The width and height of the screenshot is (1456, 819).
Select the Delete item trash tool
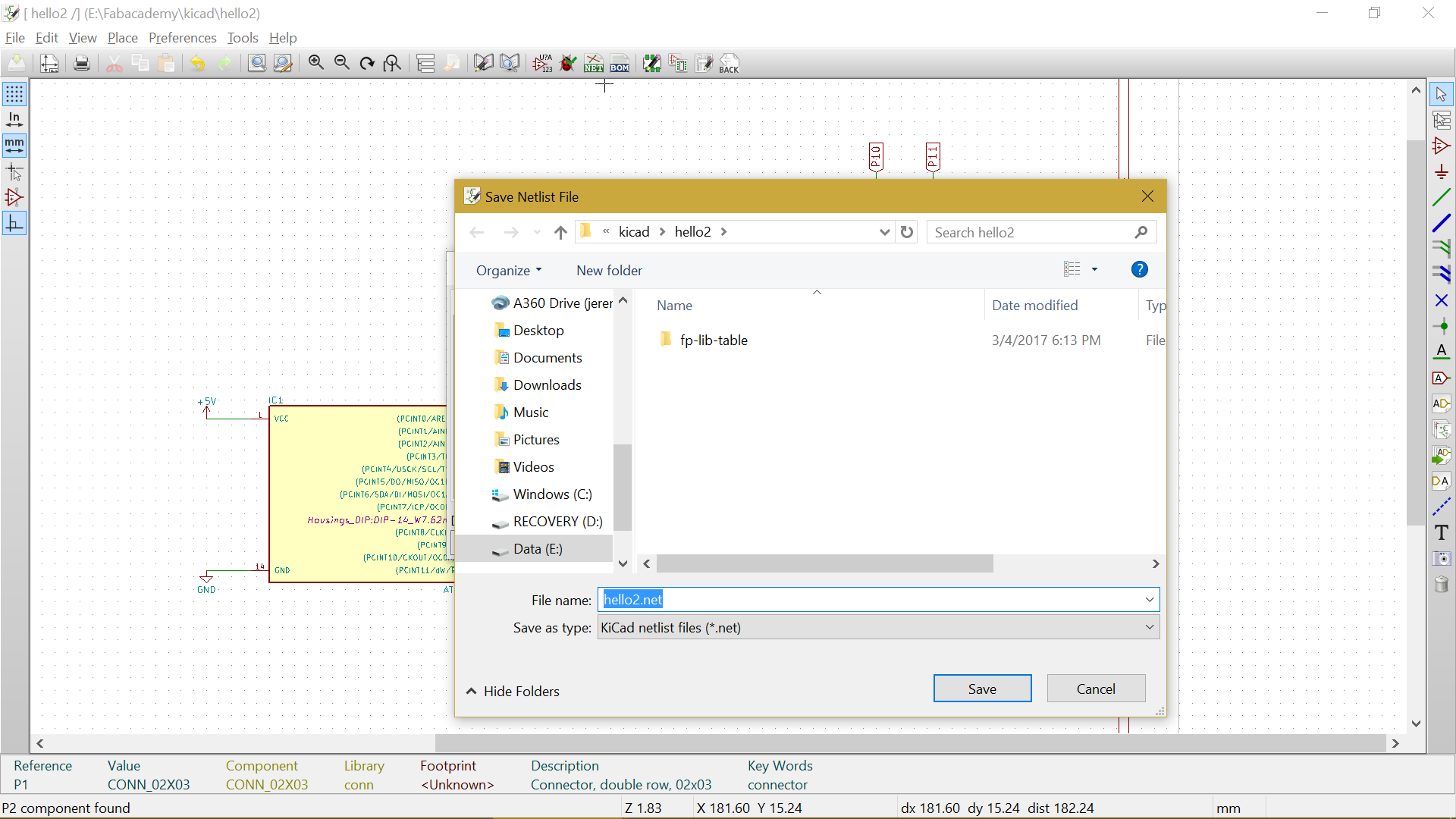tap(1442, 585)
